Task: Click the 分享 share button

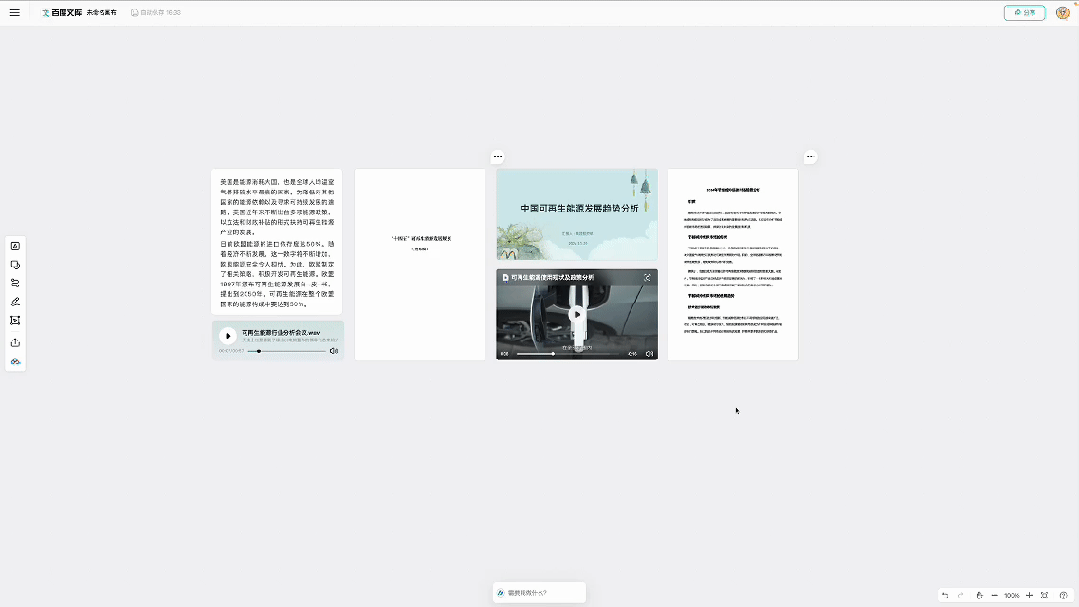Action: coord(1024,12)
